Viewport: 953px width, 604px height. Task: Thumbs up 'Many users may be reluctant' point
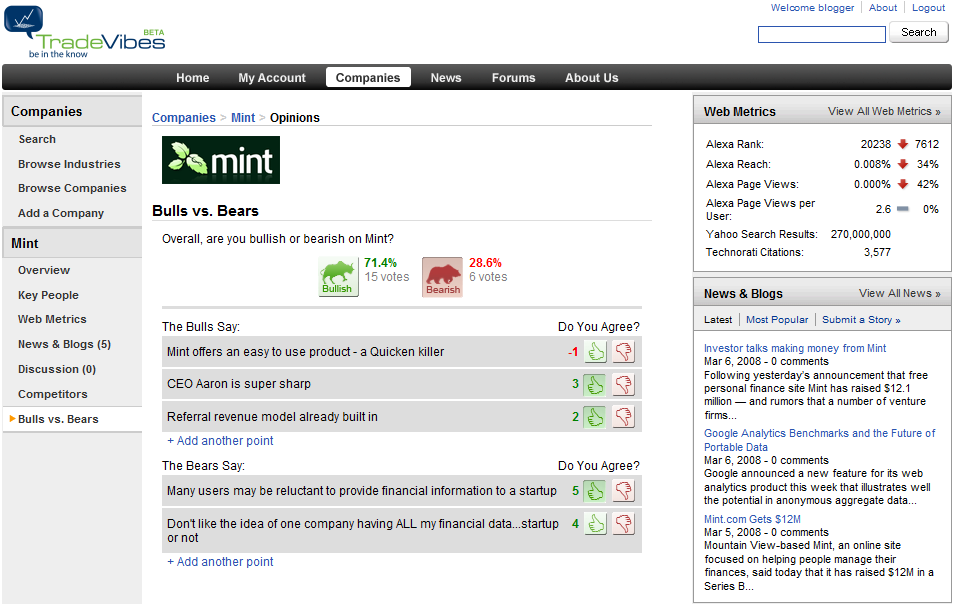point(595,491)
